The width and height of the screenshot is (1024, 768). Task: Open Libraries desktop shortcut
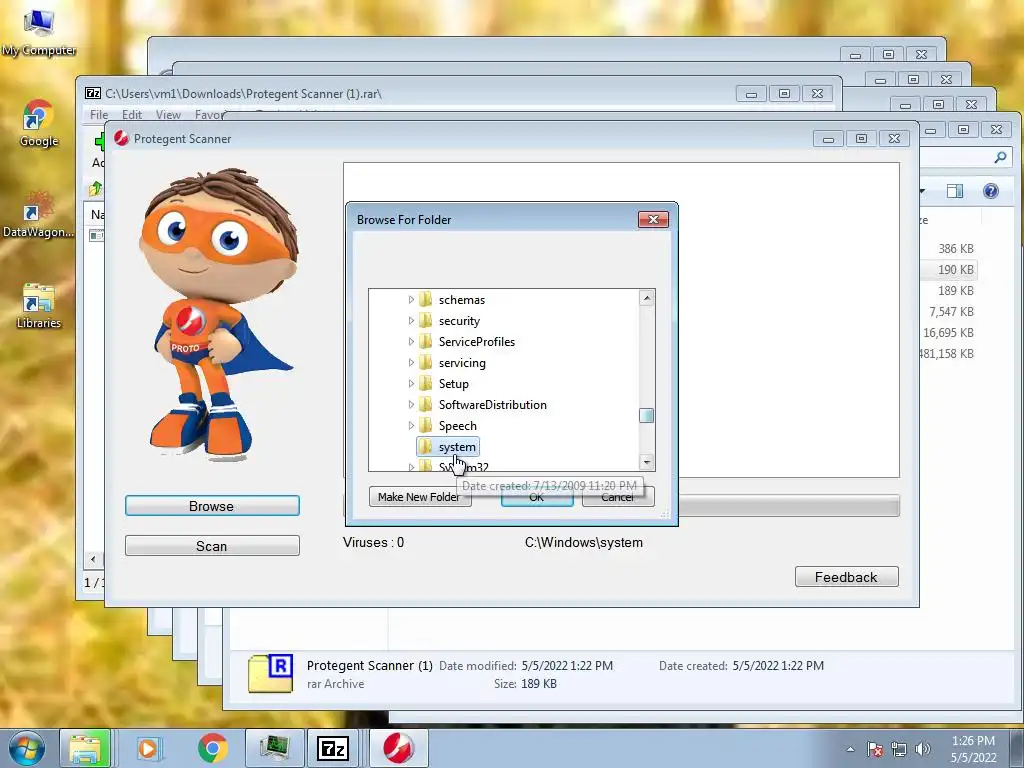(39, 306)
